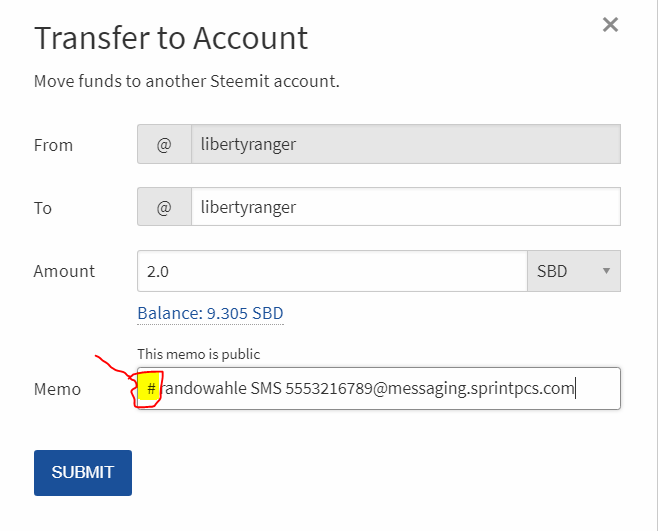Click the From label
Screen dimensions: 658x531
pos(52,145)
